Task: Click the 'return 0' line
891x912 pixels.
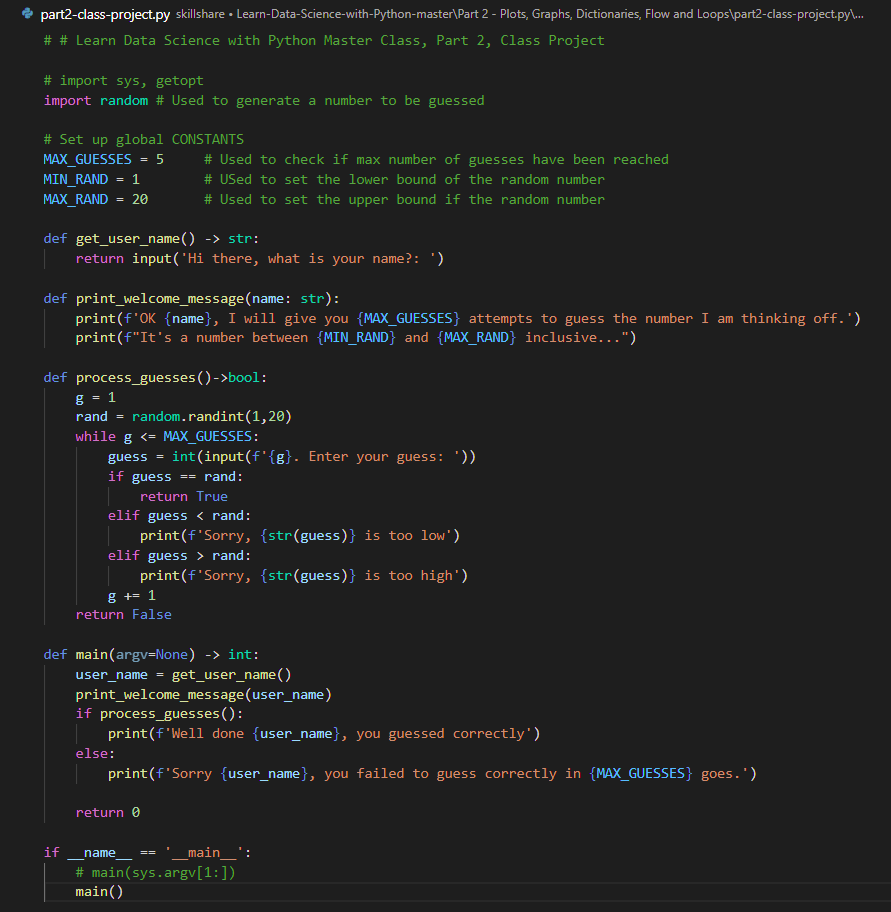Action: (108, 813)
